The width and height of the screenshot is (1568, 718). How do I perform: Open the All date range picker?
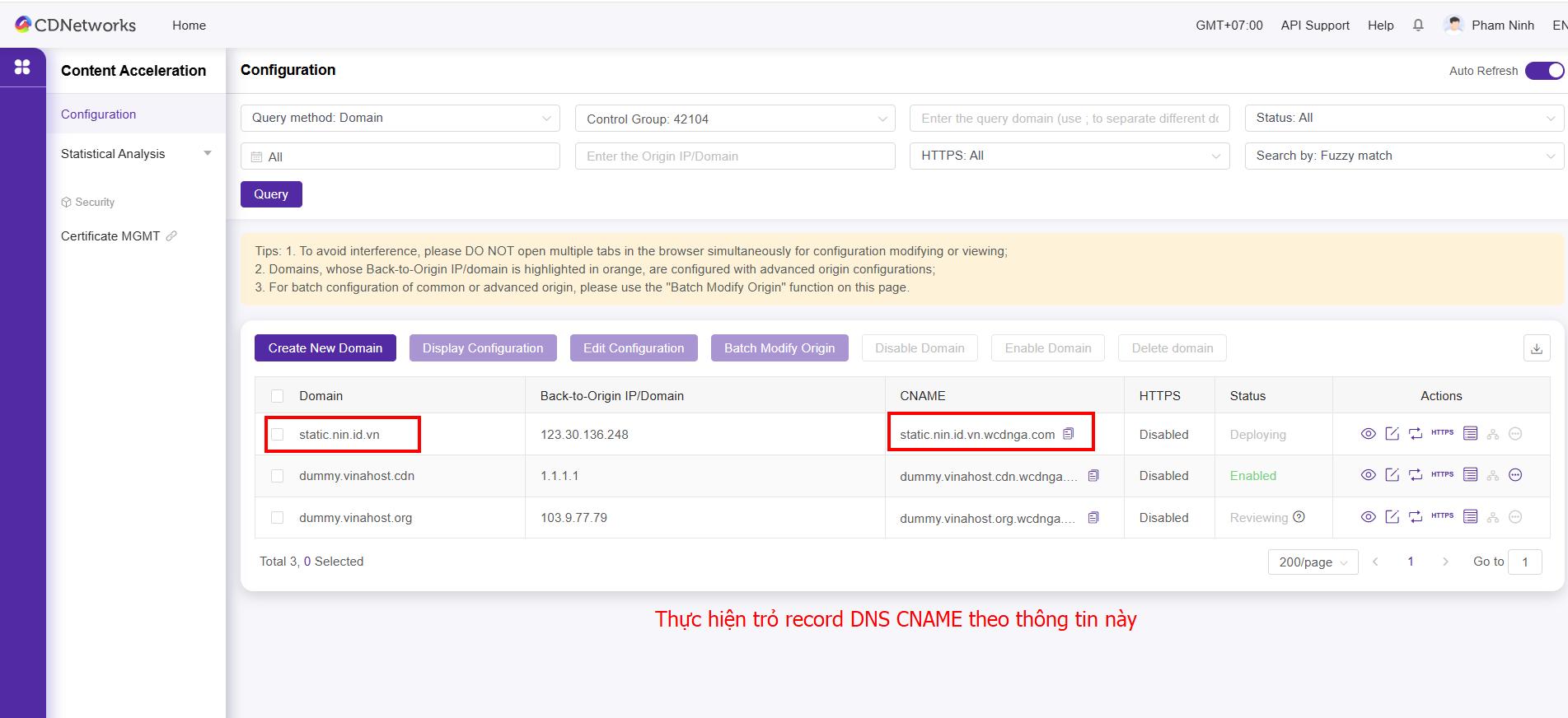pos(400,156)
